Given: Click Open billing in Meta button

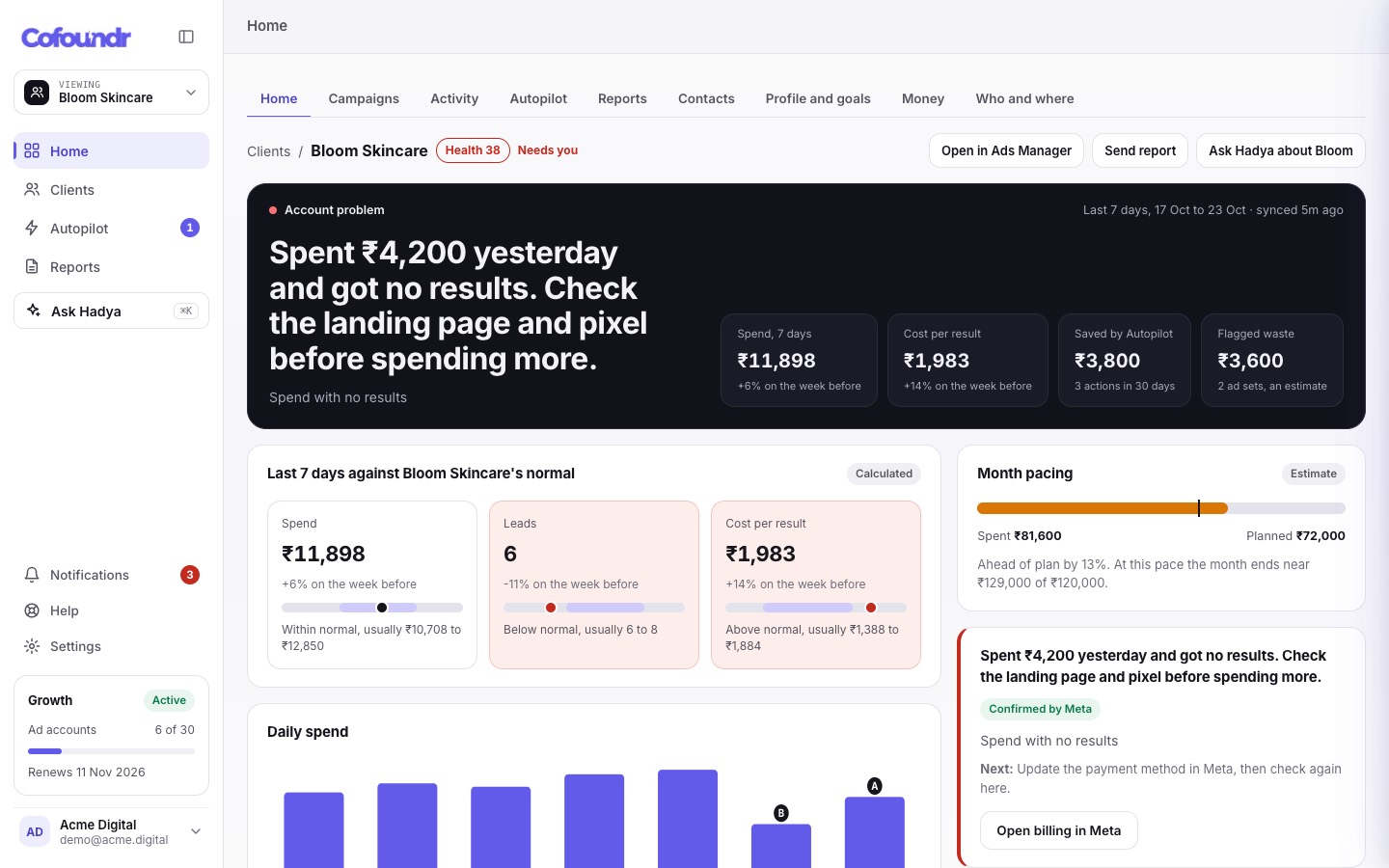Looking at the screenshot, I should coord(1059,830).
